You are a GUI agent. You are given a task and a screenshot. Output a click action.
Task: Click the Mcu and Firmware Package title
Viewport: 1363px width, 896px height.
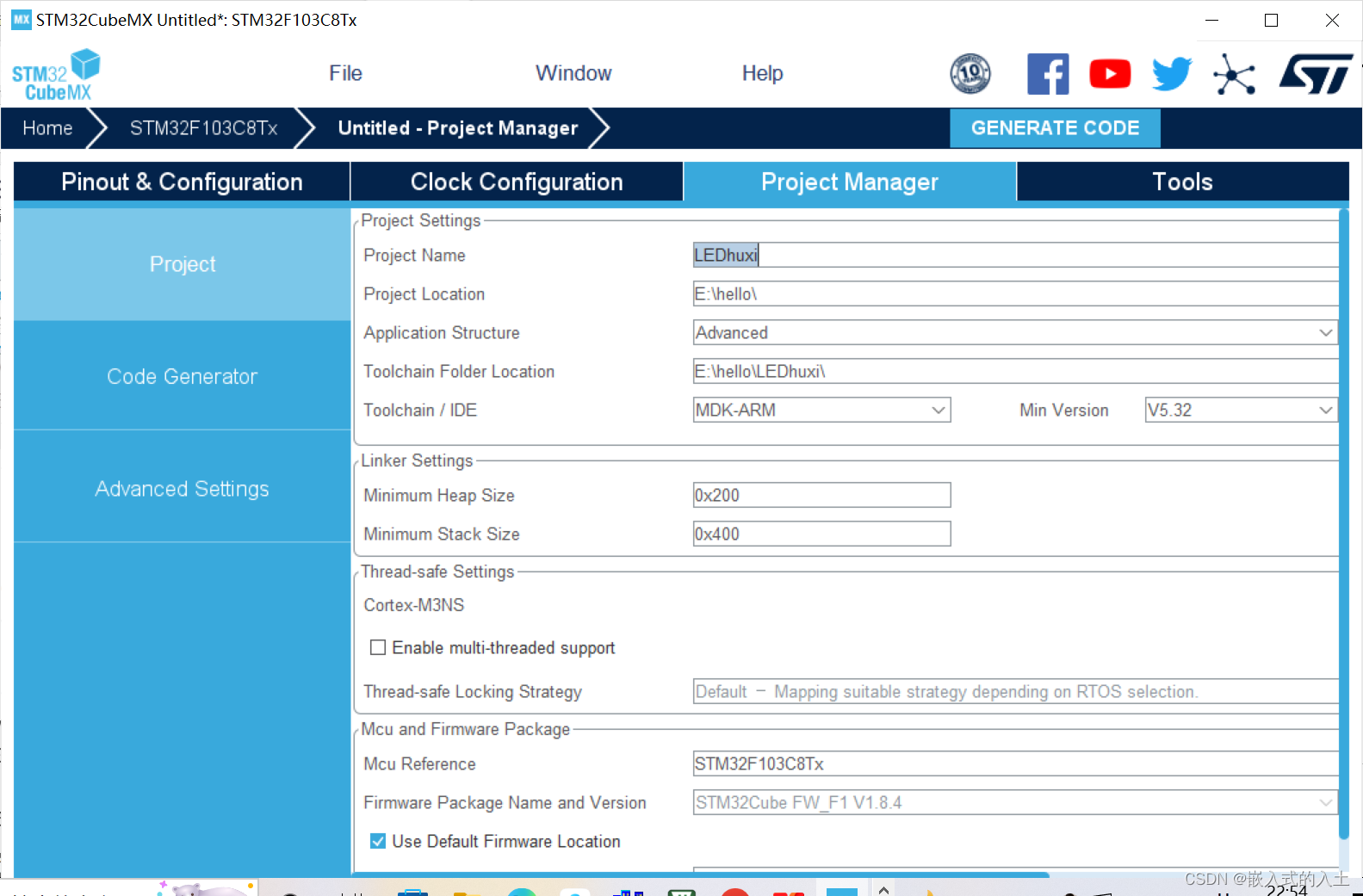click(x=465, y=729)
